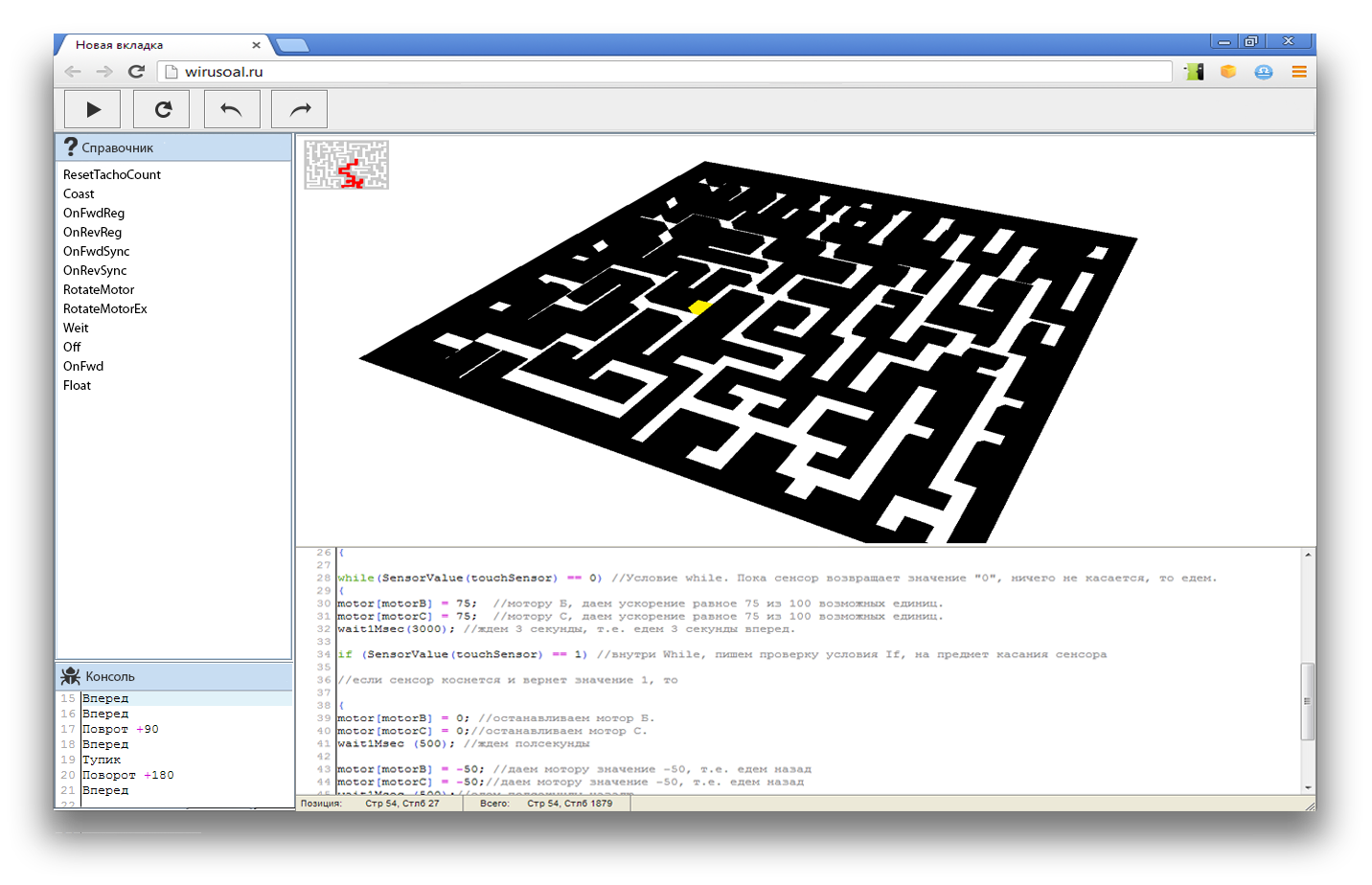1372x885 pixels.
Task: Click the redo arrow in the toolbar
Action: pos(300,109)
